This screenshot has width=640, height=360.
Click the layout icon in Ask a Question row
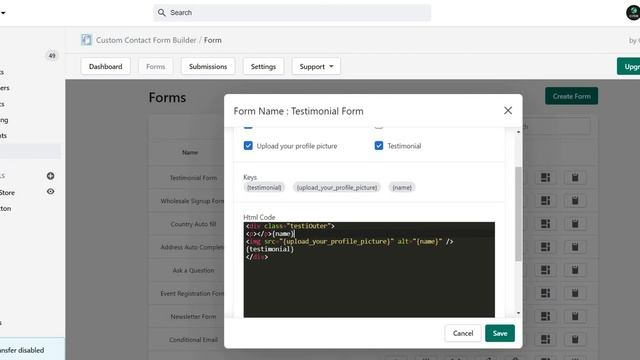pos(546,270)
